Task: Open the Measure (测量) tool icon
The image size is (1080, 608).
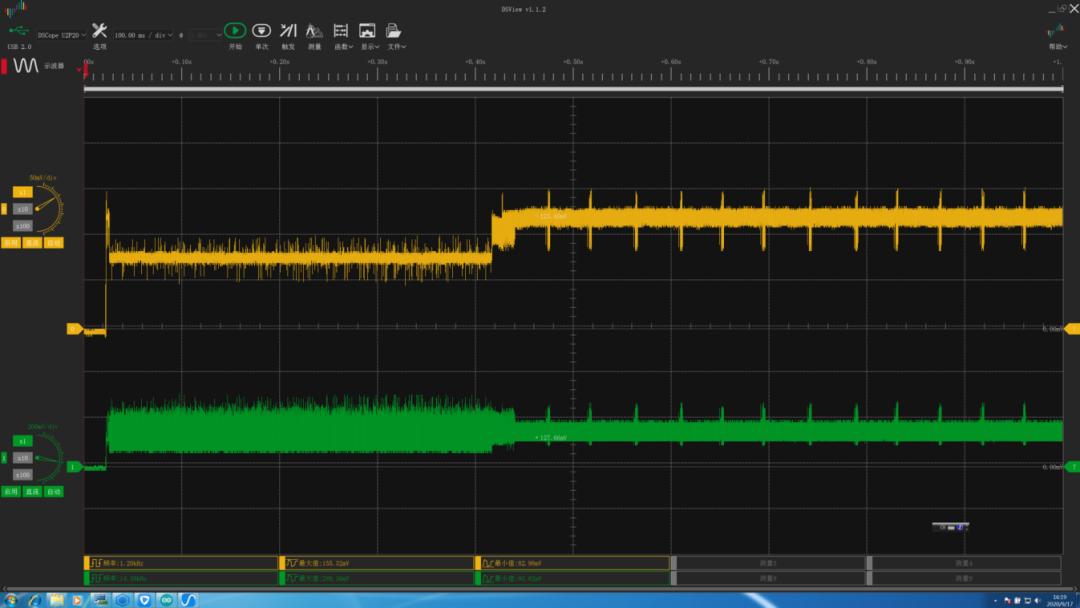Action: (314, 31)
